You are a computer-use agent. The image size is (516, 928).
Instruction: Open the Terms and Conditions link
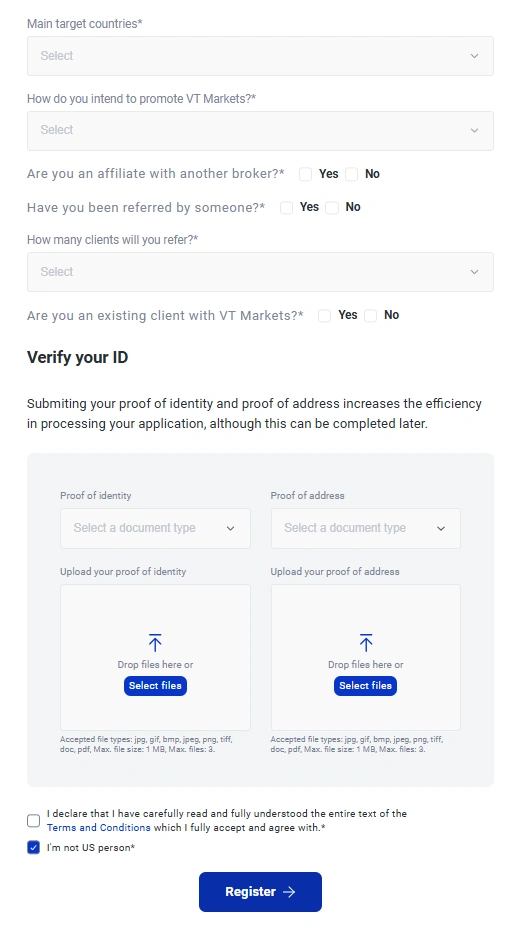point(99,827)
